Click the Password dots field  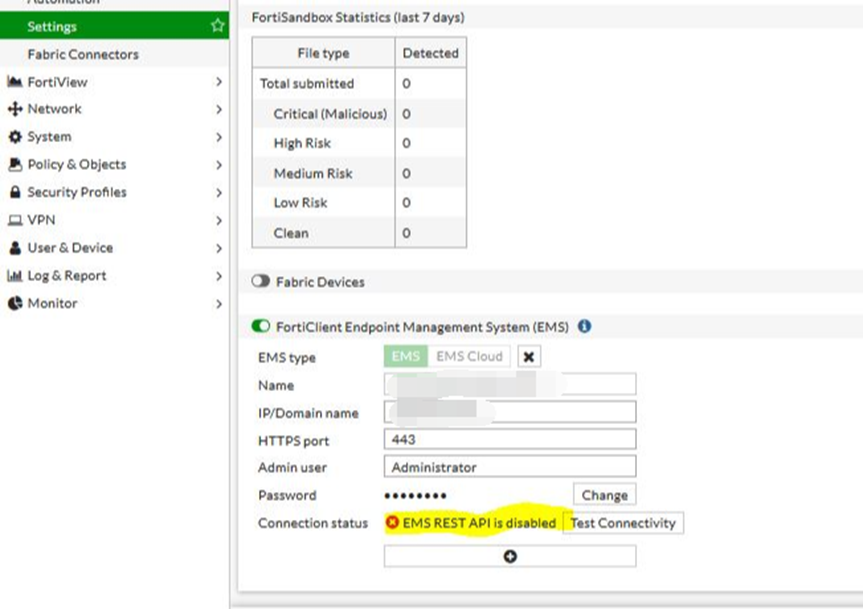point(416,496)
